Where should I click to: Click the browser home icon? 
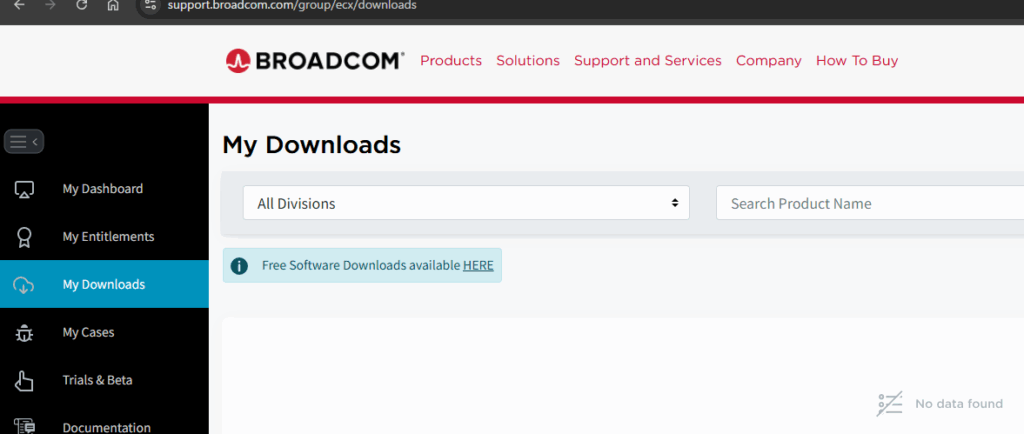coord(113,5)
